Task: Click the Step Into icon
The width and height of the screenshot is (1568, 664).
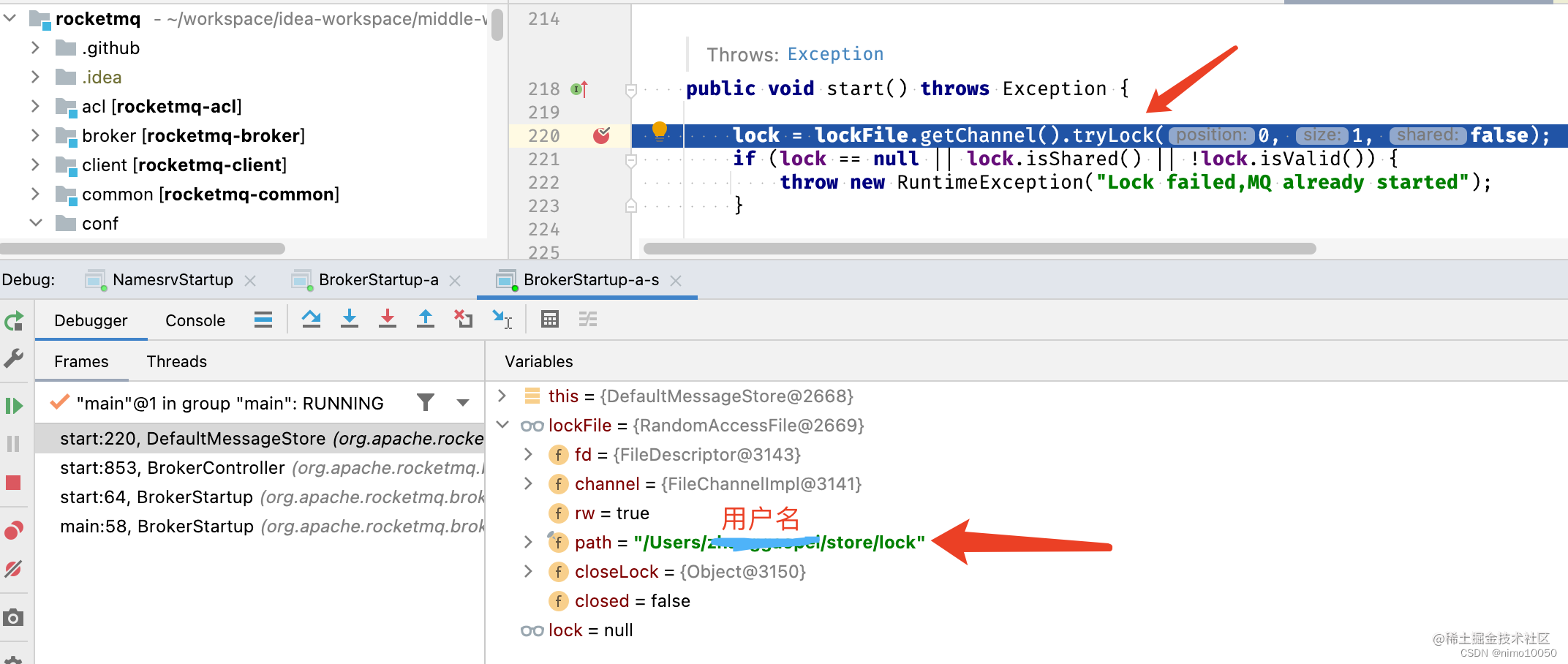Action: (350, 320)
